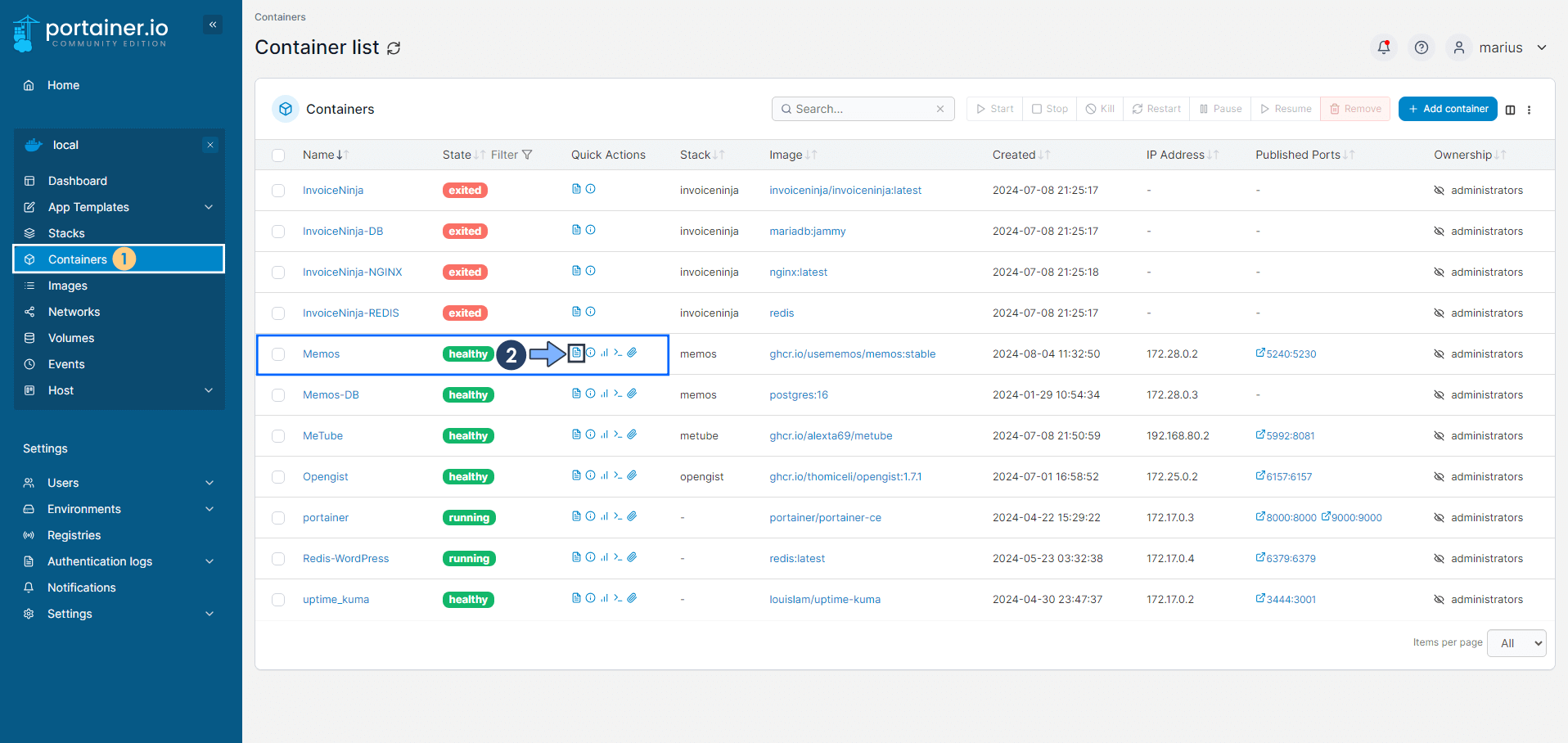Check the InvoiceNinja row checkbox
The height and width of the screenshot is (743, 1568).
tap(278, 191)
